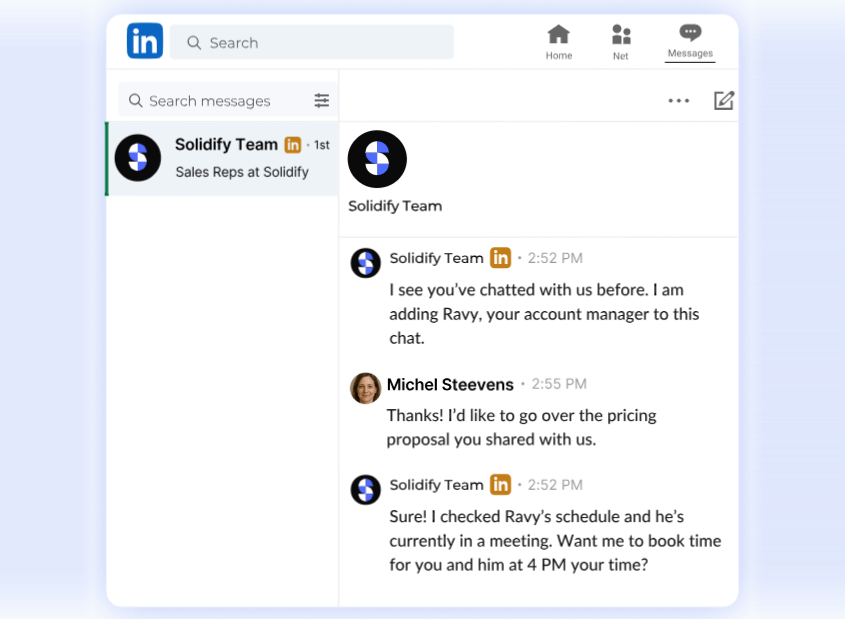Click Michel Steevens profile photo
This screenshot has height=619, width=845.
365,388
